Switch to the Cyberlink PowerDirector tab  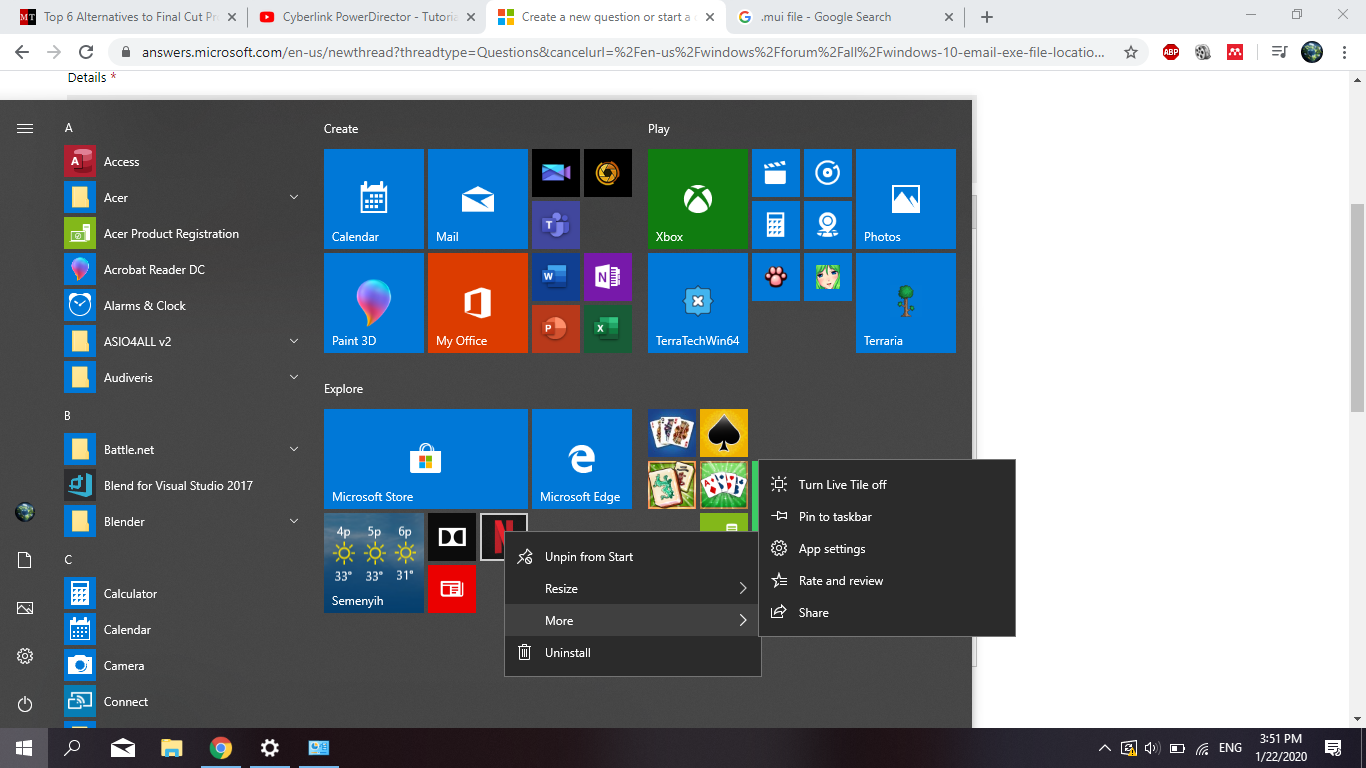pyautogui.click(x=366, y=17)
